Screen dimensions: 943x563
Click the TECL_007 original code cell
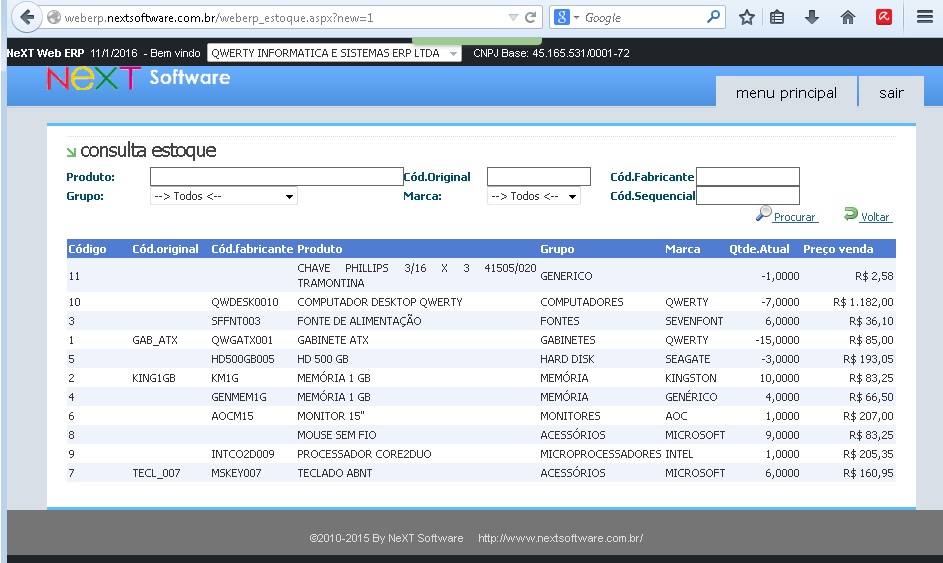click(x=156, y=473)
